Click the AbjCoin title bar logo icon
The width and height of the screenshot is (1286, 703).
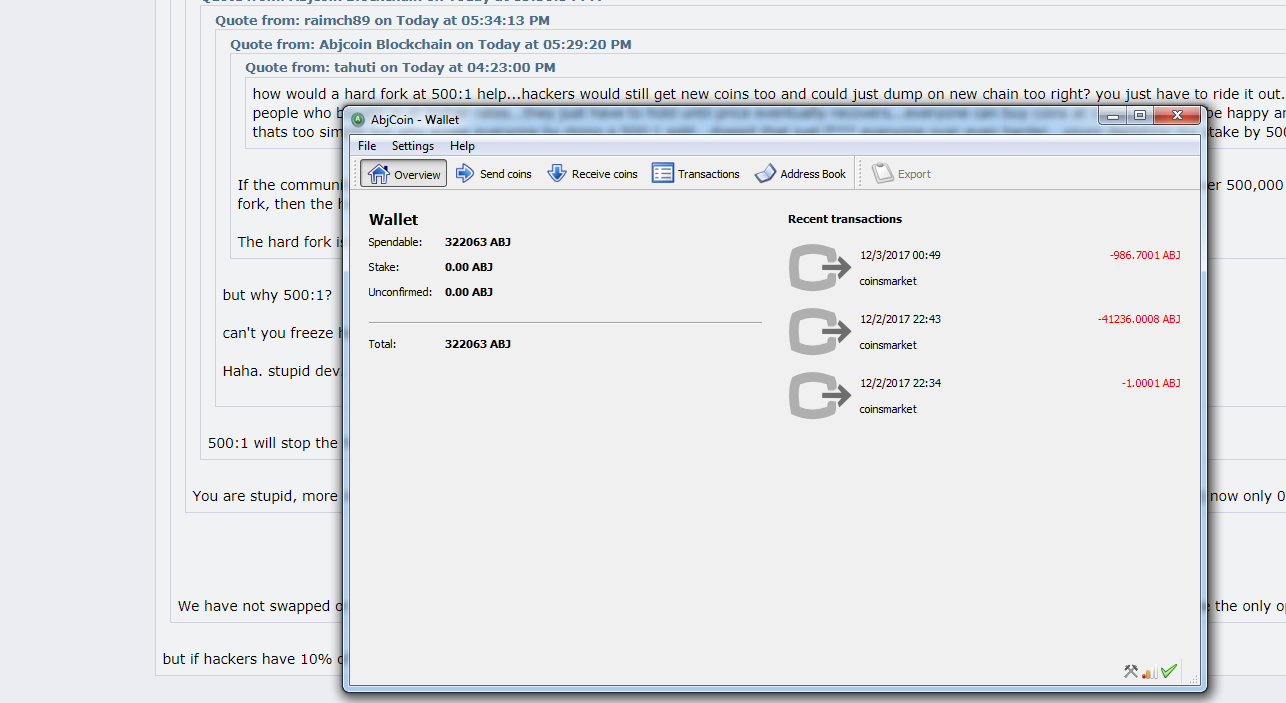358,119
